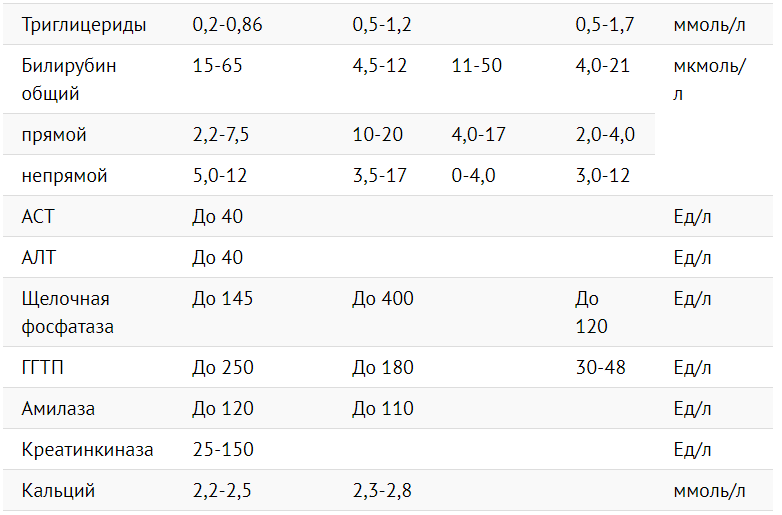The image size is (782, 515).
Task: Select the 2,3-2,8 Кальций value
Action: coord(382,491)
